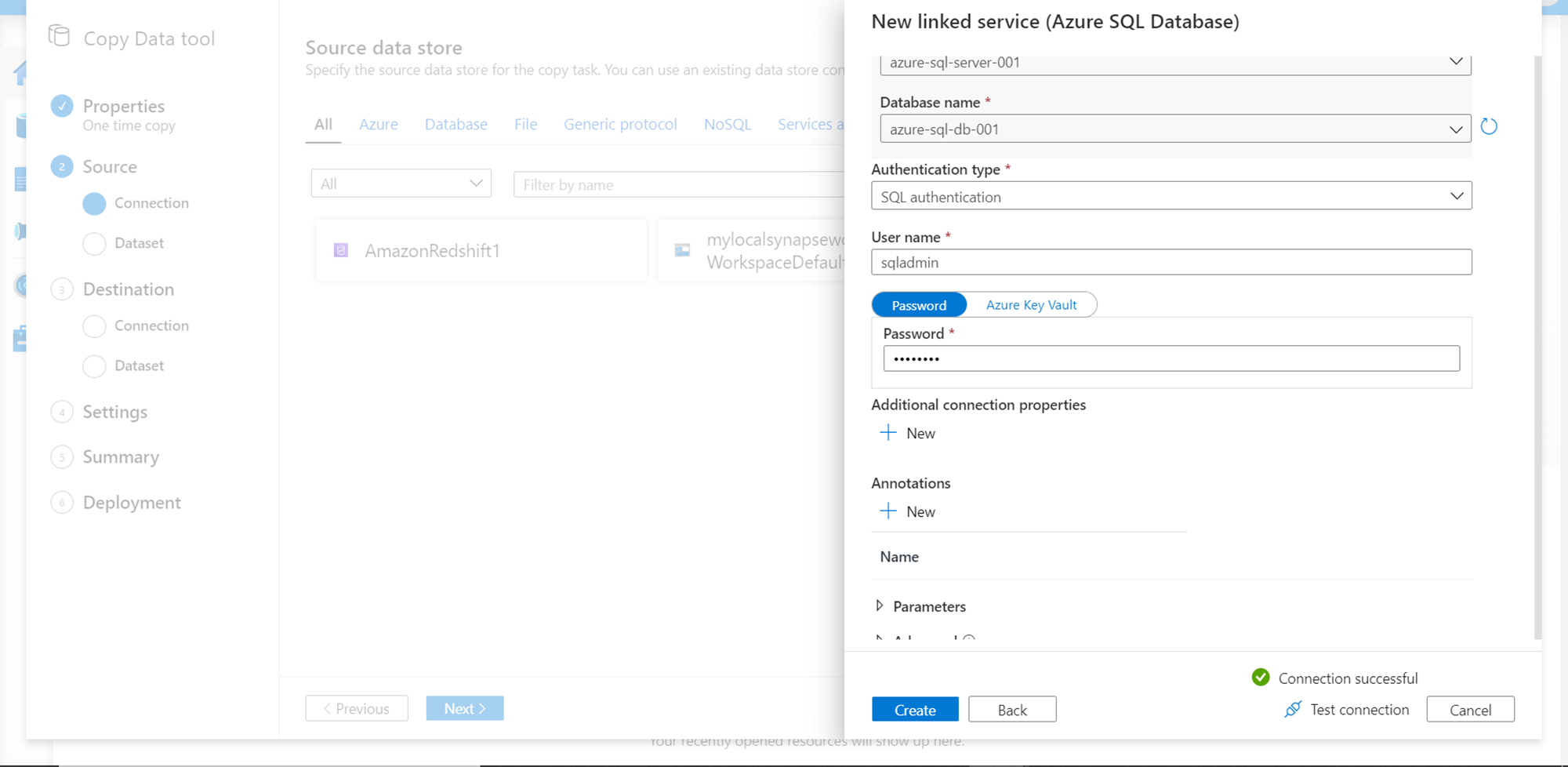
Task: Click the plus icon under Annotations
Action: point(888,511)
